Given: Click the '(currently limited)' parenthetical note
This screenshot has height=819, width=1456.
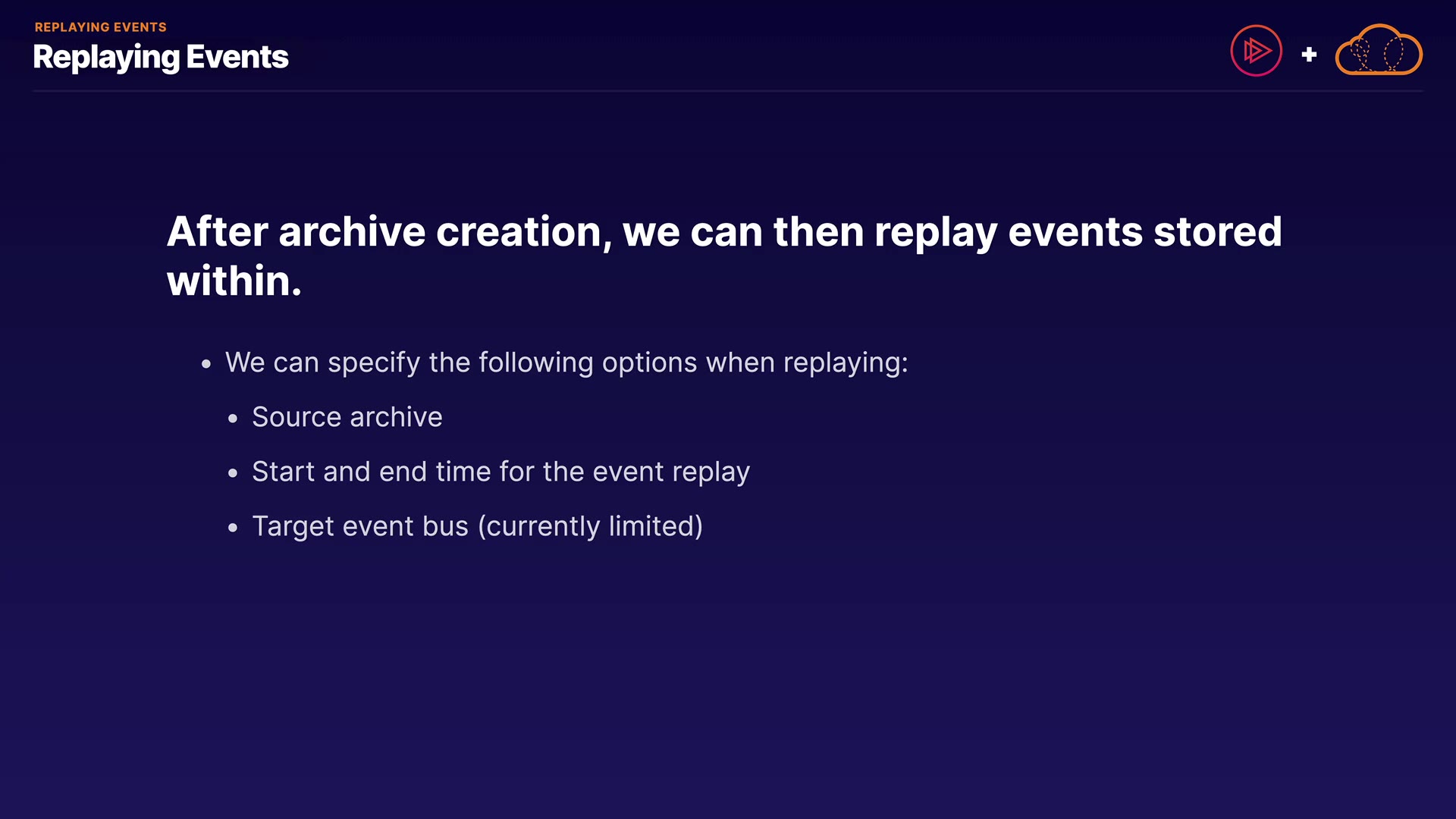Looking at the screenshot, I should (590, 526).
